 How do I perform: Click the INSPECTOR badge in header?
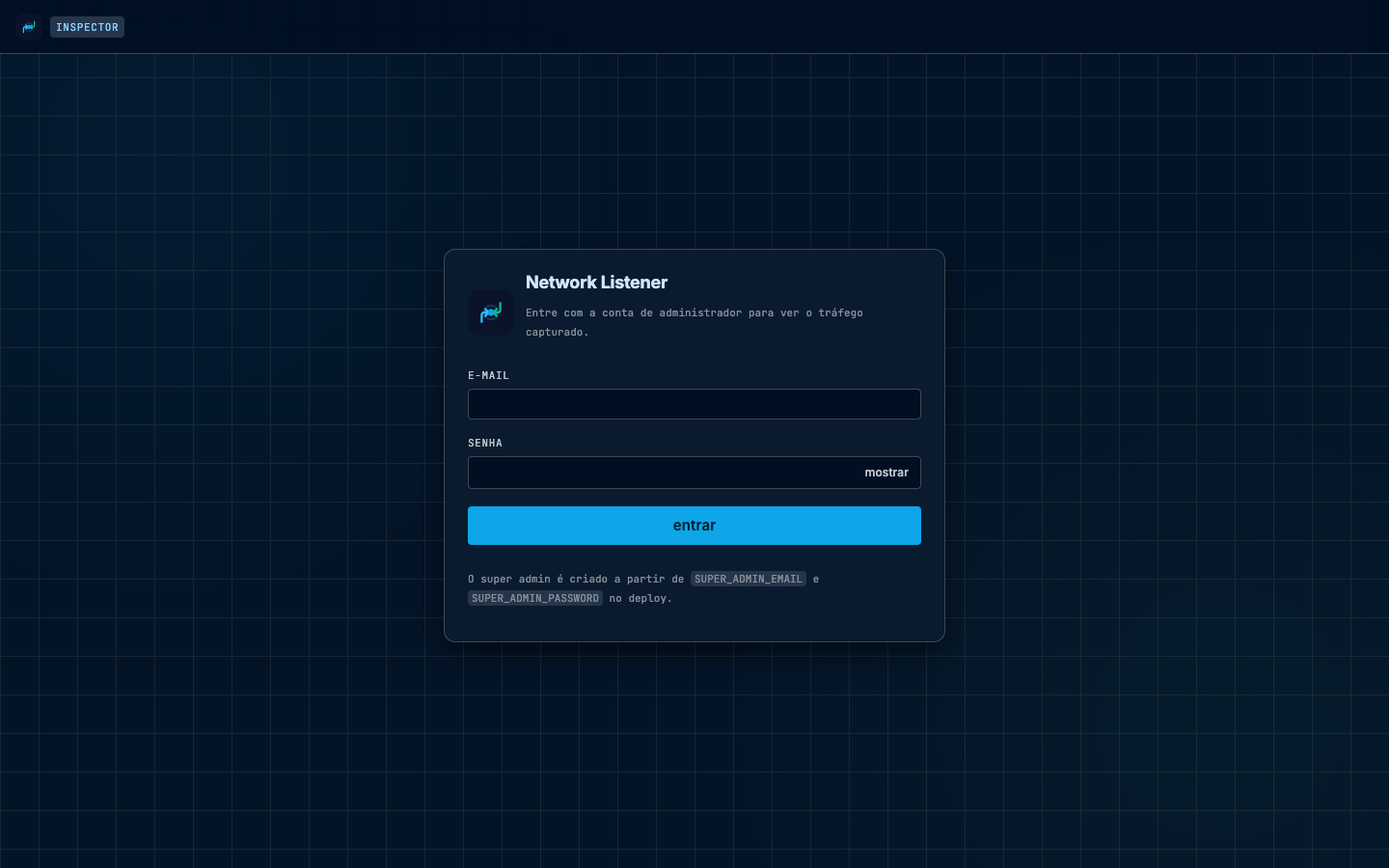pyautogui.click(x=87, y=27)
